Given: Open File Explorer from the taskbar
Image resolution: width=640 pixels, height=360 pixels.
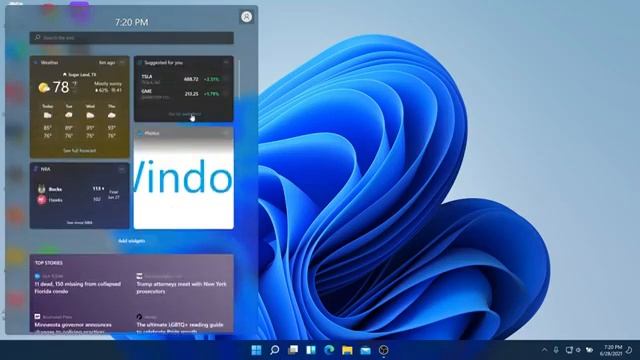Looking at the screenshot, I should [x=347, y=350].
